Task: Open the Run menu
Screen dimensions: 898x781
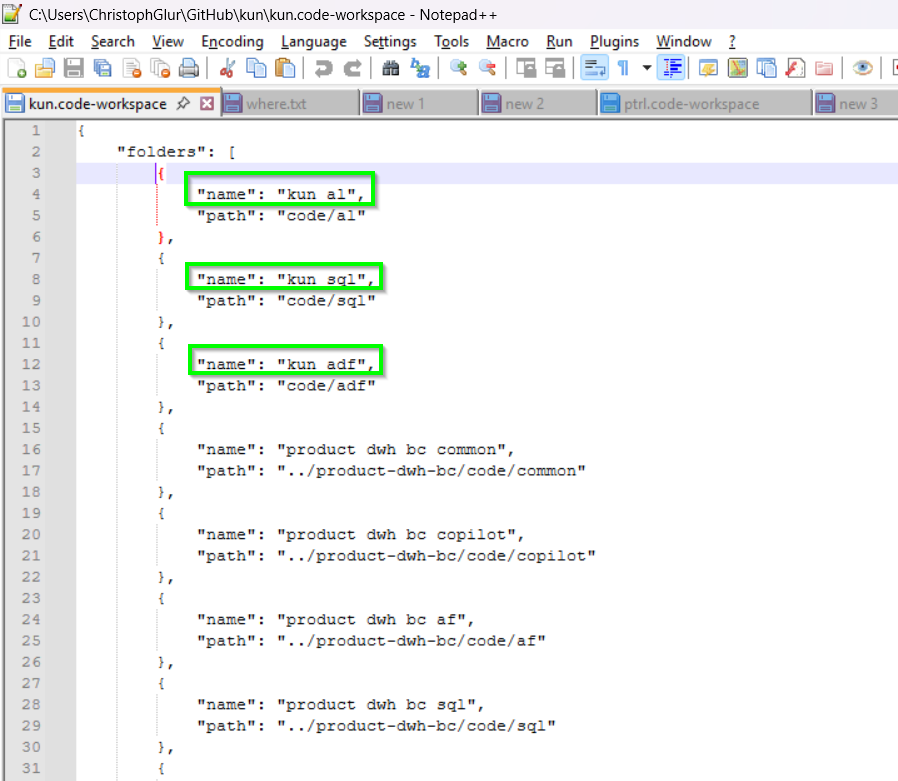Action: 559,42
